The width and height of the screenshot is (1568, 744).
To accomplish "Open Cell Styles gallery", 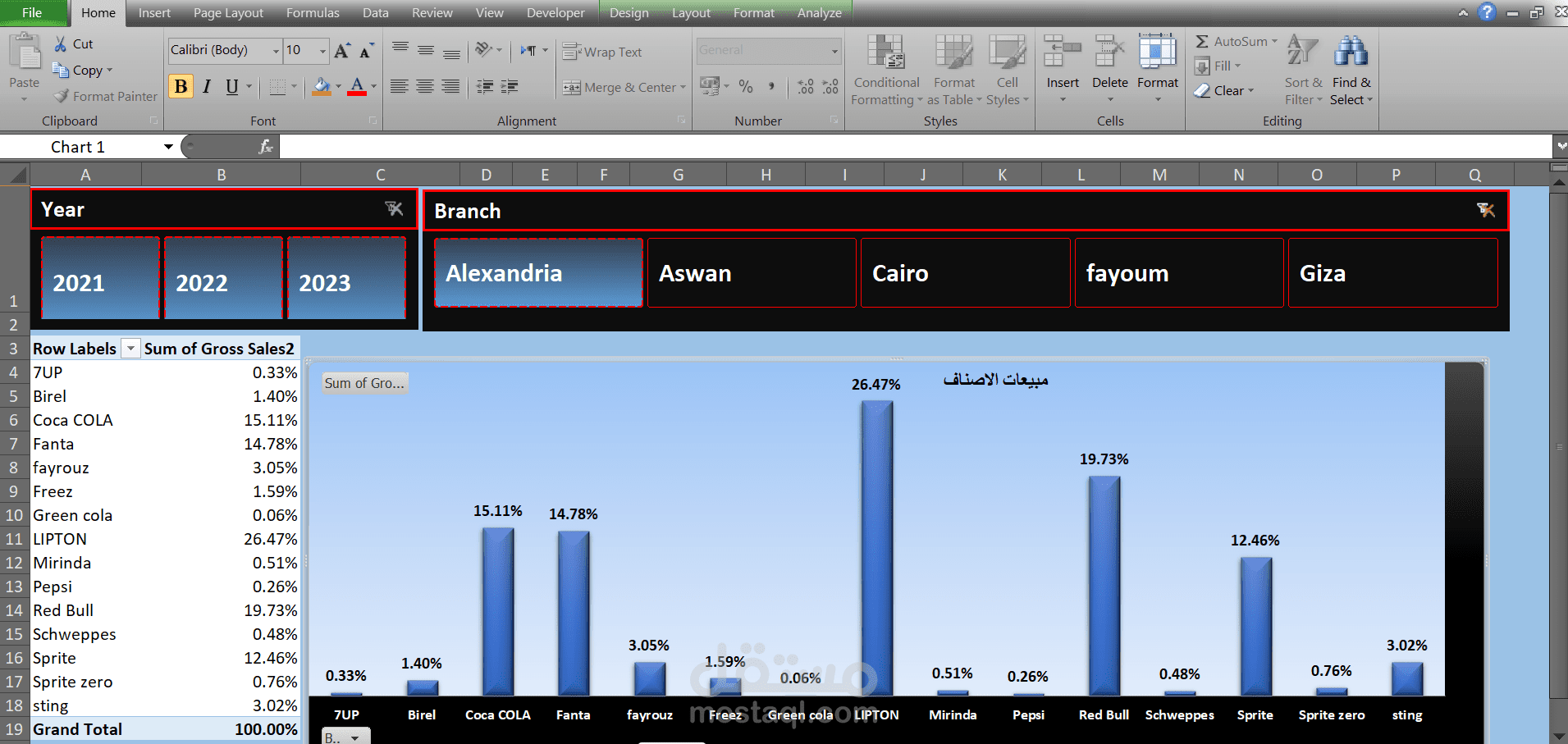I will 1007,71.
